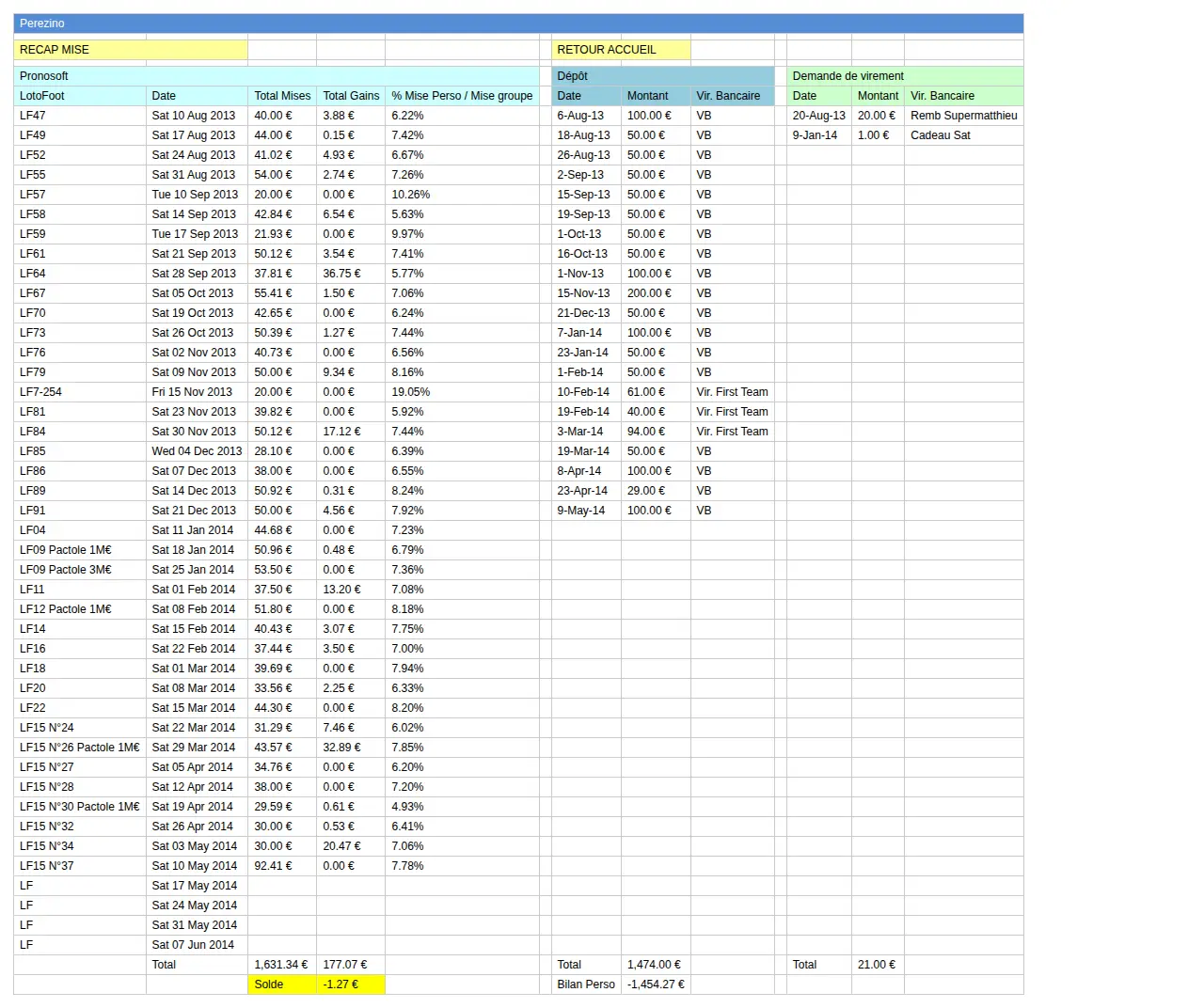The image size is (1204, 1008).
Task: Select the "Bilan Perso" label cell
Action: click(586, 984)
